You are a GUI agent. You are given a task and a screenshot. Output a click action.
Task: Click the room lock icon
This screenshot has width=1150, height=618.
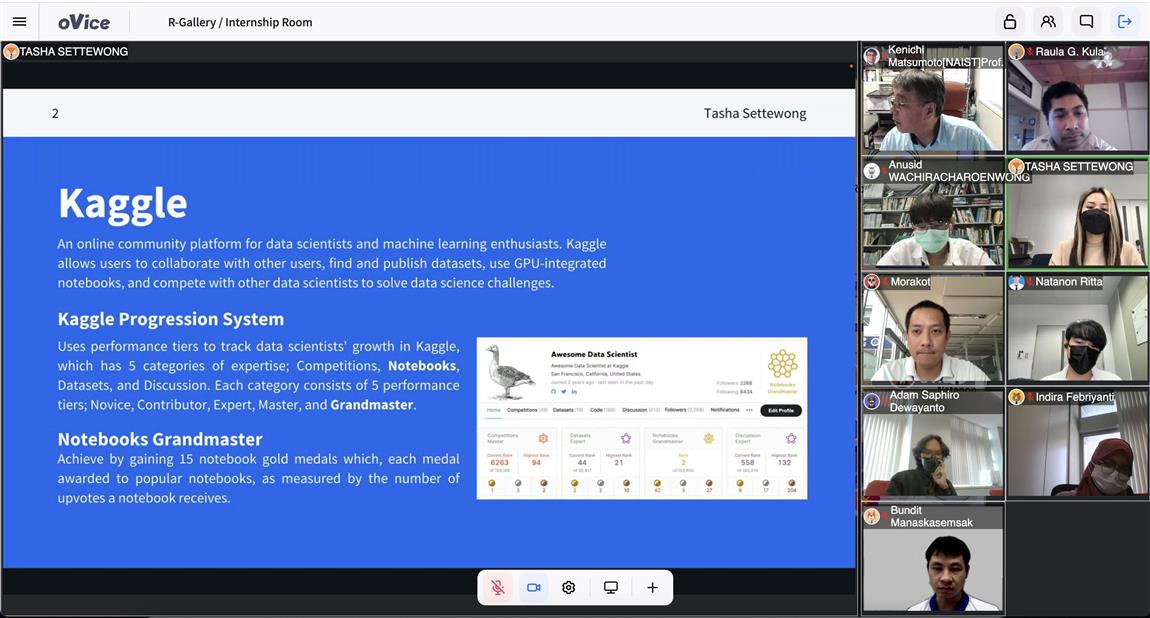(x=1009, y=21)
